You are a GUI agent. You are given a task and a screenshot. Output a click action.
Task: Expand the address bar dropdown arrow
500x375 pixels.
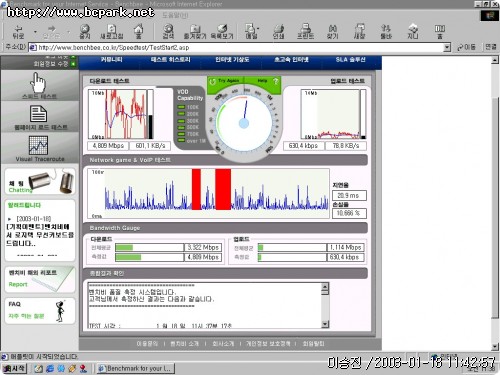pos(447,48)
